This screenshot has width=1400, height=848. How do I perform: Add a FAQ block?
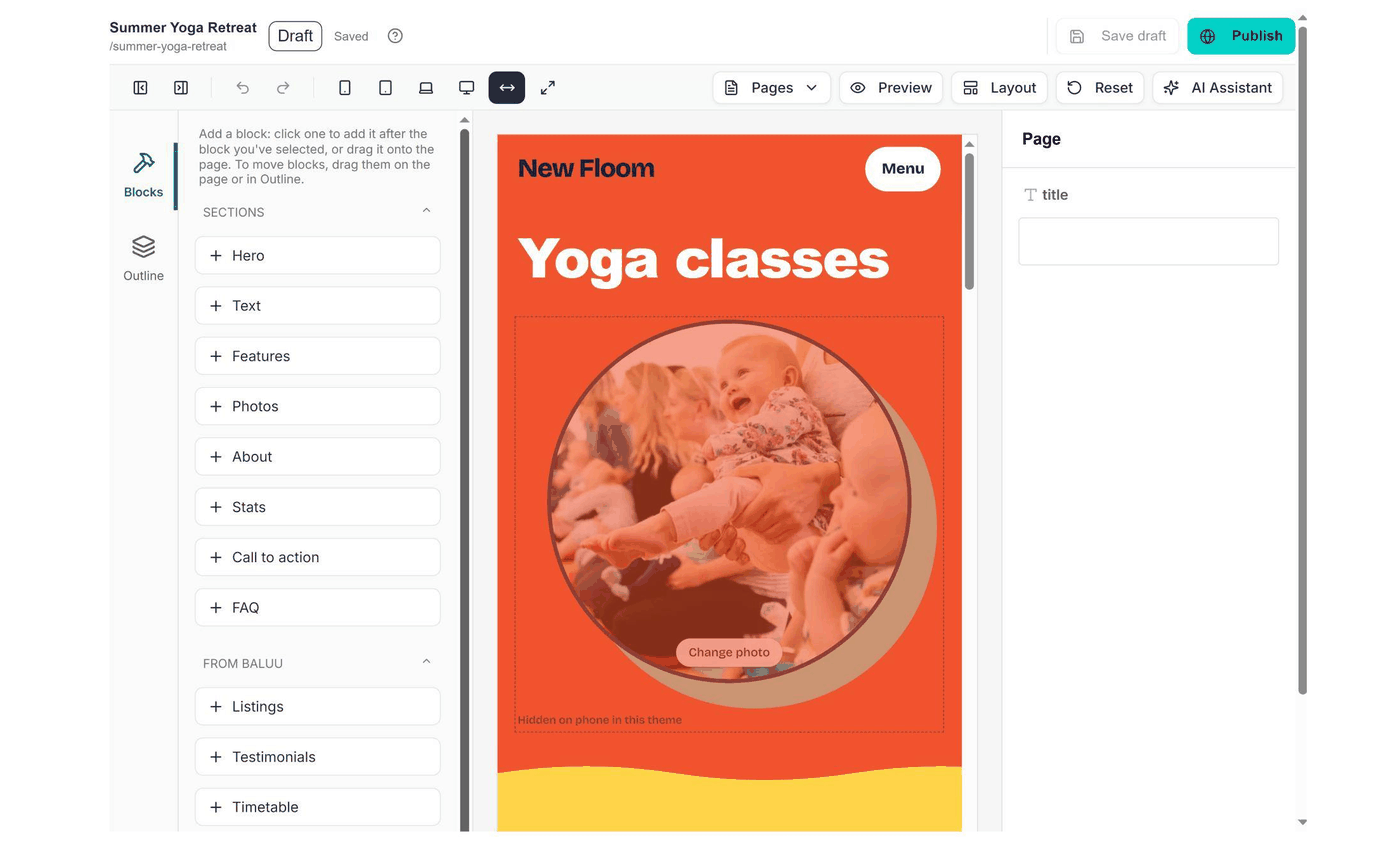click(x=318, y=607)
